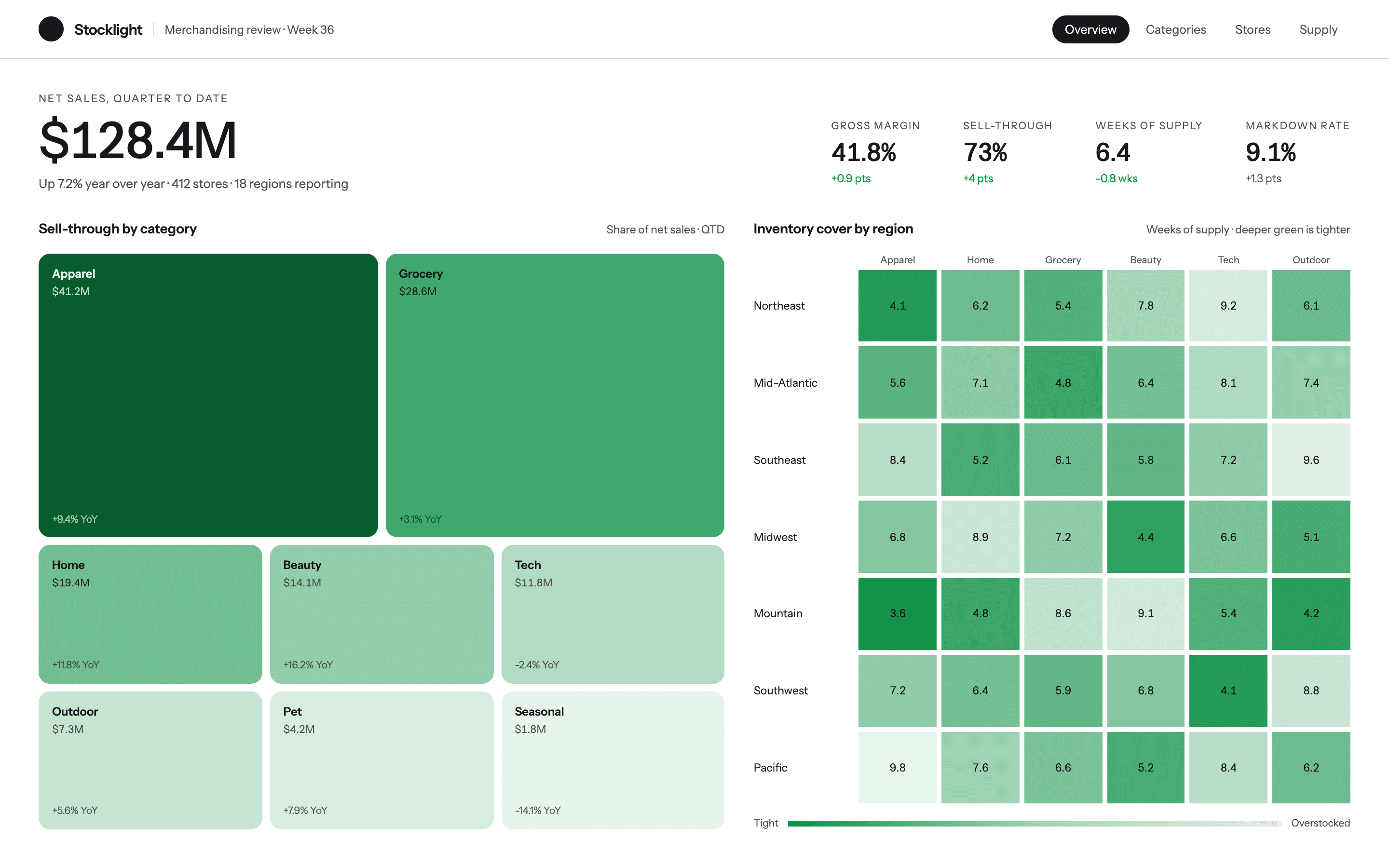Select the Mid-Atlantic Grocery 4.8 cell
The image size is (1389, 868).
point(1062,382)
